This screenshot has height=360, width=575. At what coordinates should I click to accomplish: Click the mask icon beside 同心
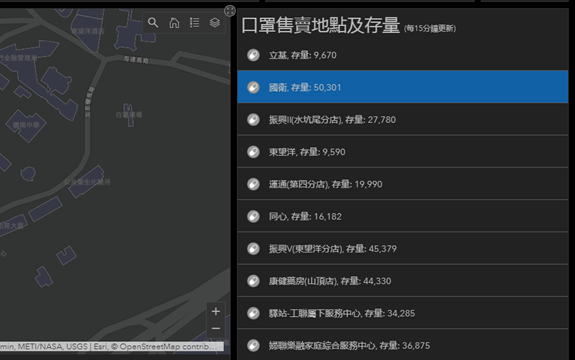[253, 216]
